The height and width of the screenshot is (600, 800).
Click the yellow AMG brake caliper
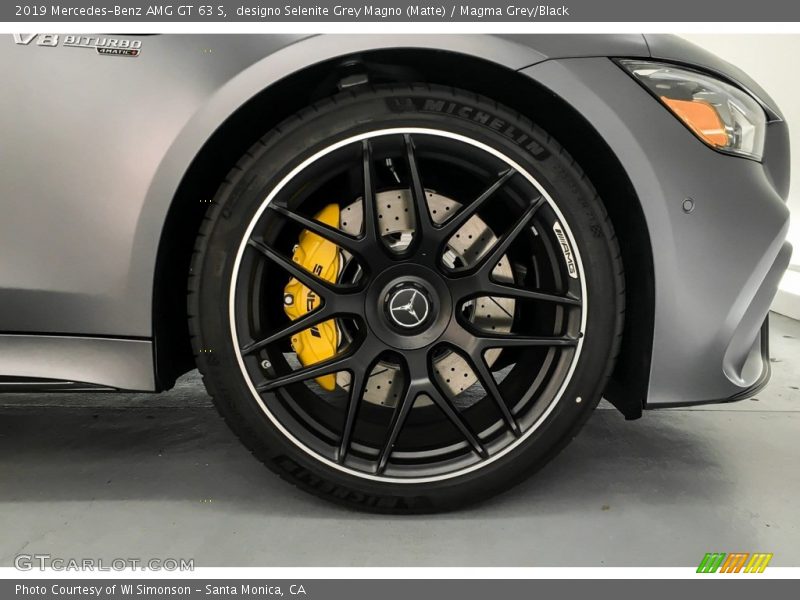click(x=314, y=298)
